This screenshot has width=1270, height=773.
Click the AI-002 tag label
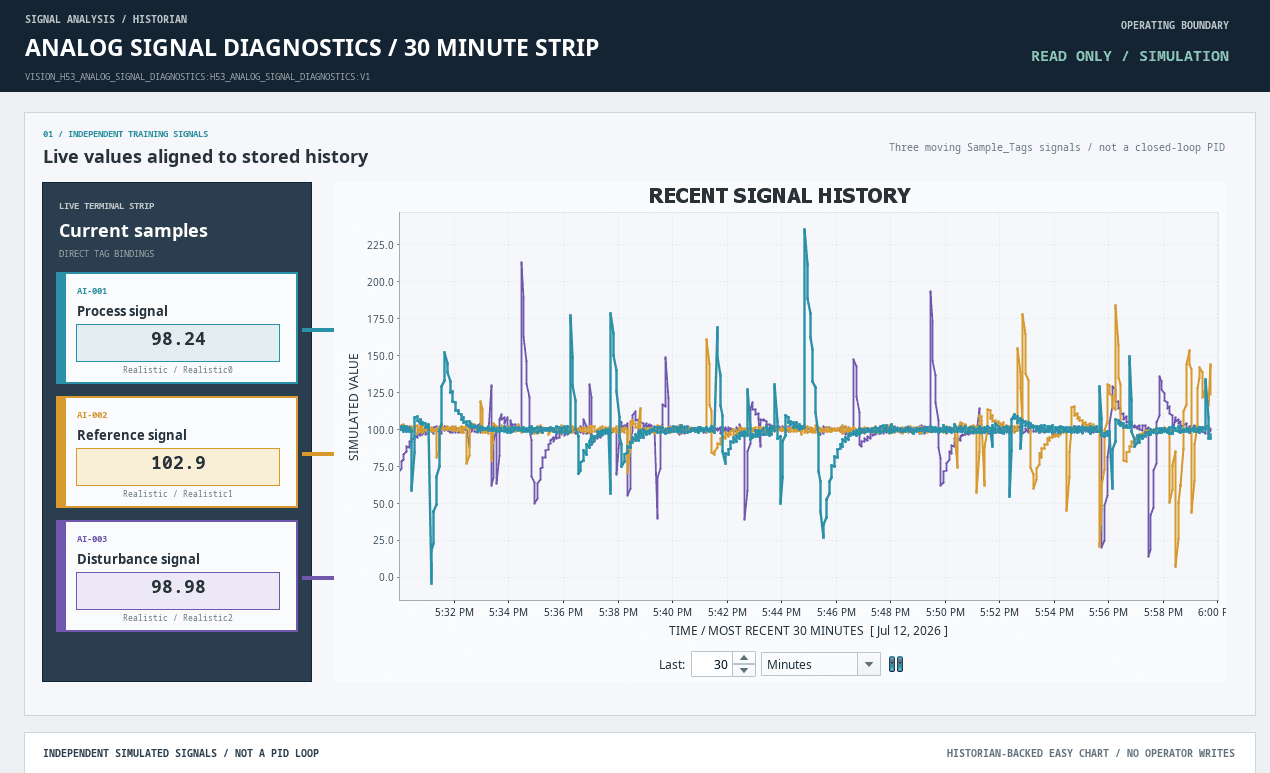tap(92, 415)
